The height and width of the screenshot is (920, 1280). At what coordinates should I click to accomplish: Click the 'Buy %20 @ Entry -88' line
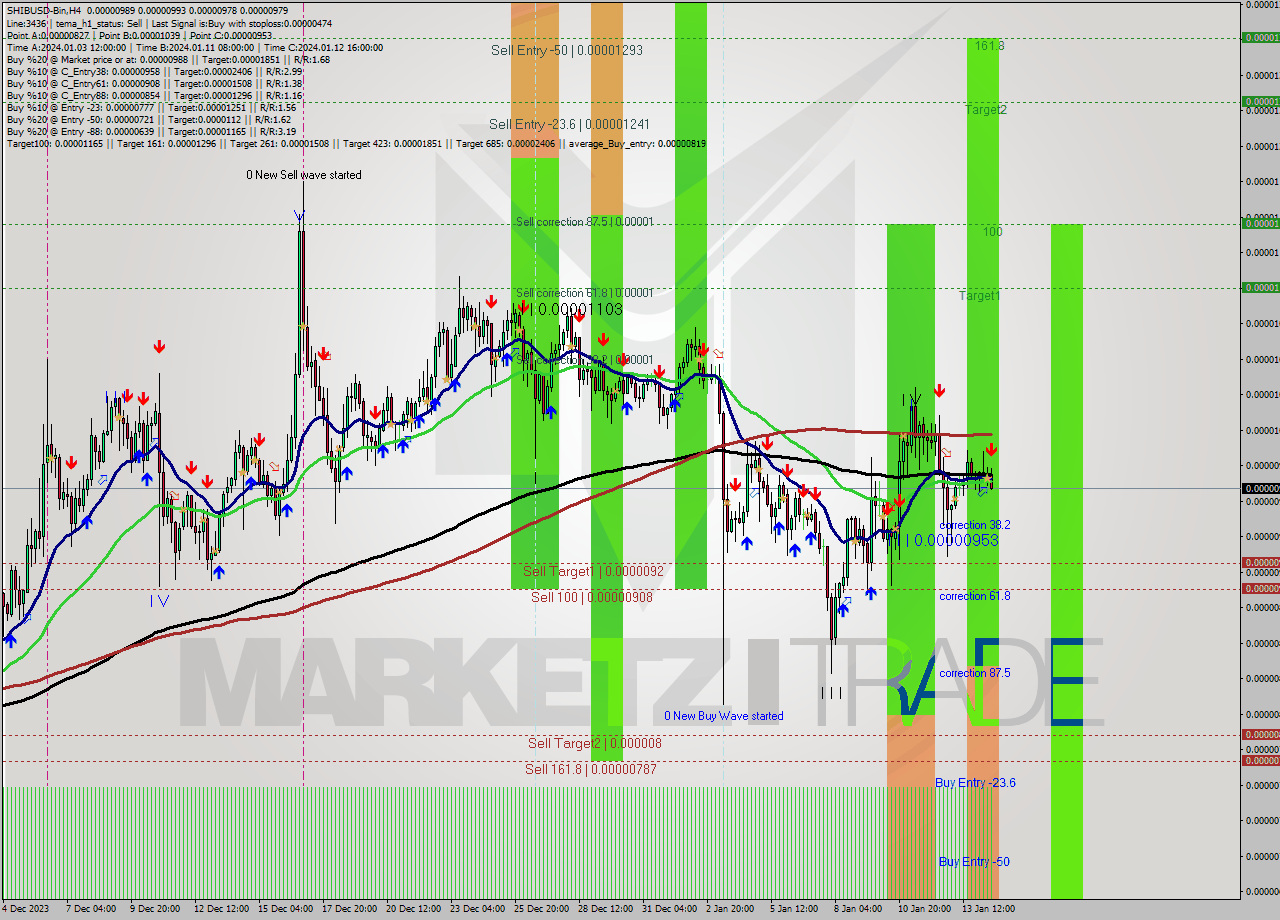151,131
